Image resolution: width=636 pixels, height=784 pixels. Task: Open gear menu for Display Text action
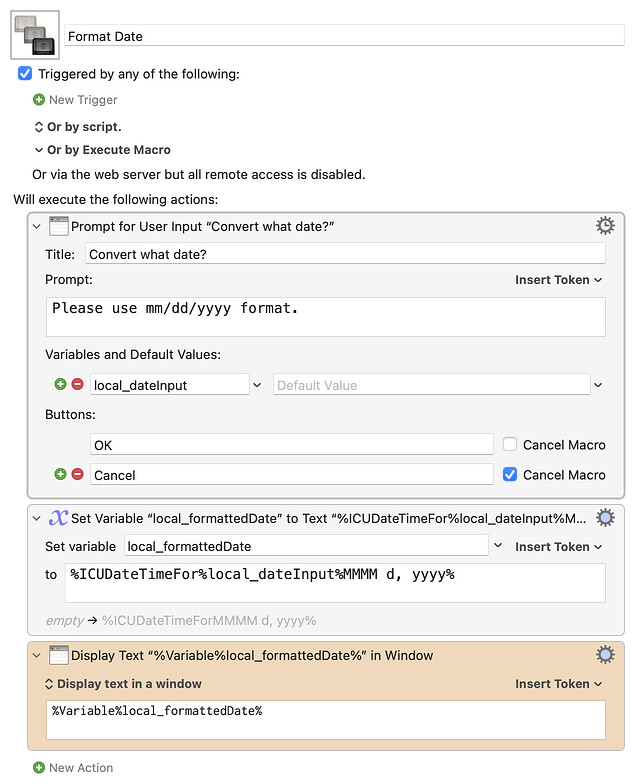(x=605, y=655)
